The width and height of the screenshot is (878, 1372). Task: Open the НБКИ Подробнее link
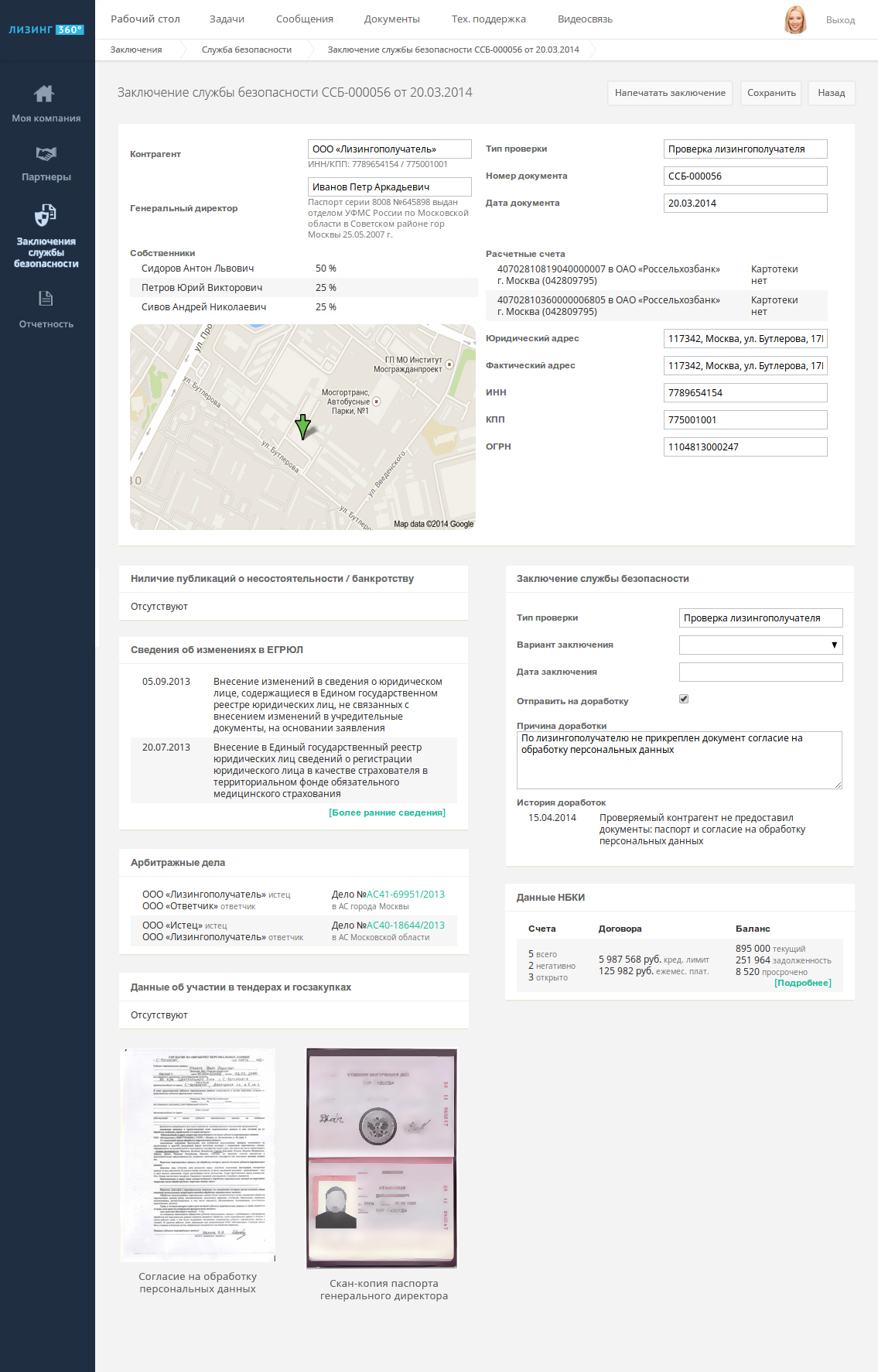pos(803,983)
